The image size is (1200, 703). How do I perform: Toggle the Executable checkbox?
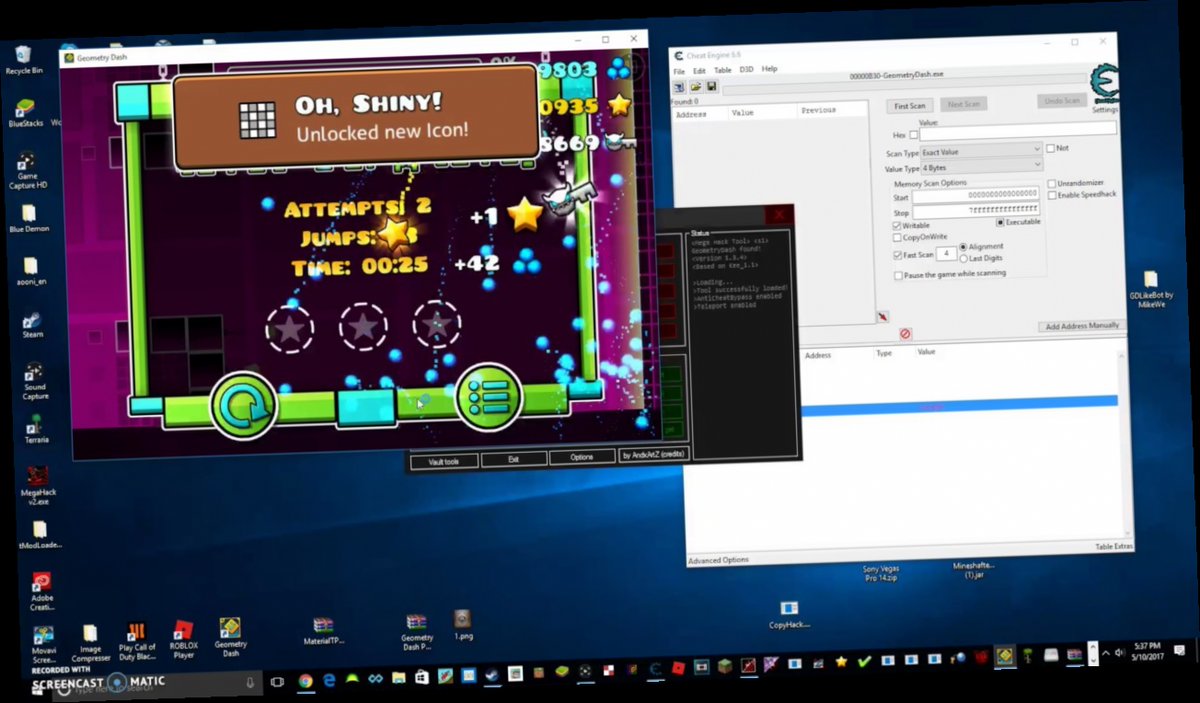click(x=999, y=222)
